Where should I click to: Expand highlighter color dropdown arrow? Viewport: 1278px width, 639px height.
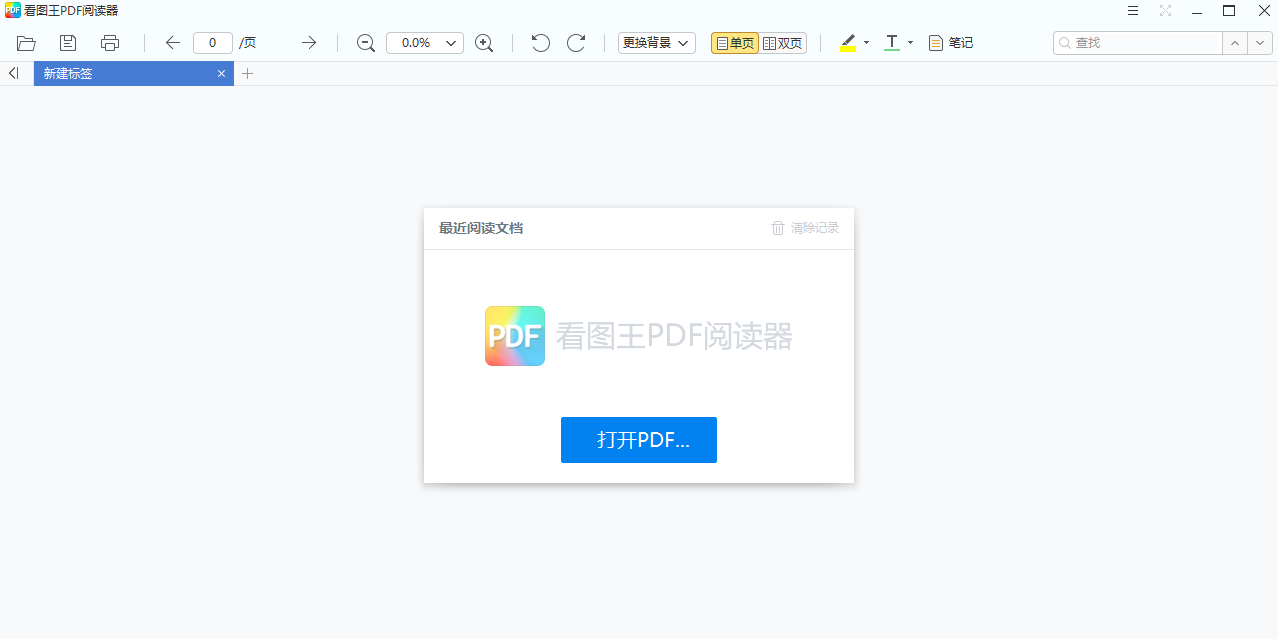(x=867, y=43)
